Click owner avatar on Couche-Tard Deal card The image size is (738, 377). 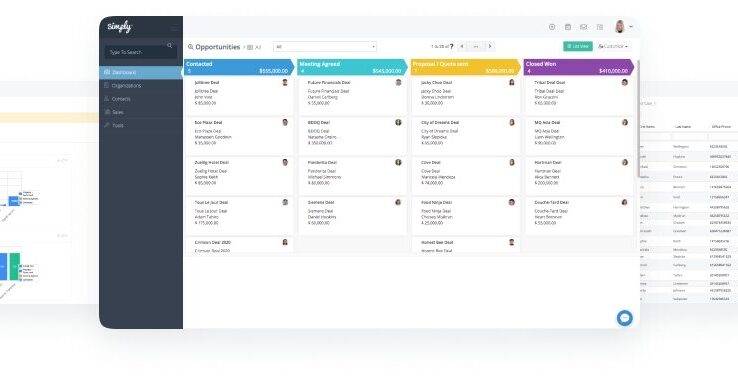[625, 202]
